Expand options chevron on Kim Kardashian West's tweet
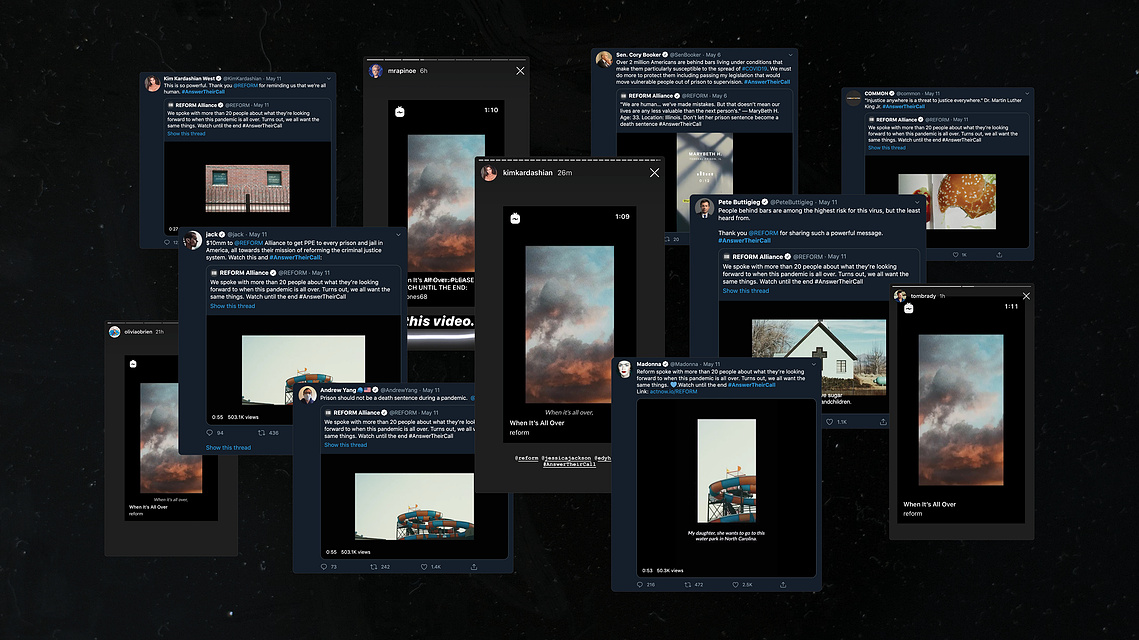Screen dimensions: 1139x640 pyautogui.click(x=328, y=78)
